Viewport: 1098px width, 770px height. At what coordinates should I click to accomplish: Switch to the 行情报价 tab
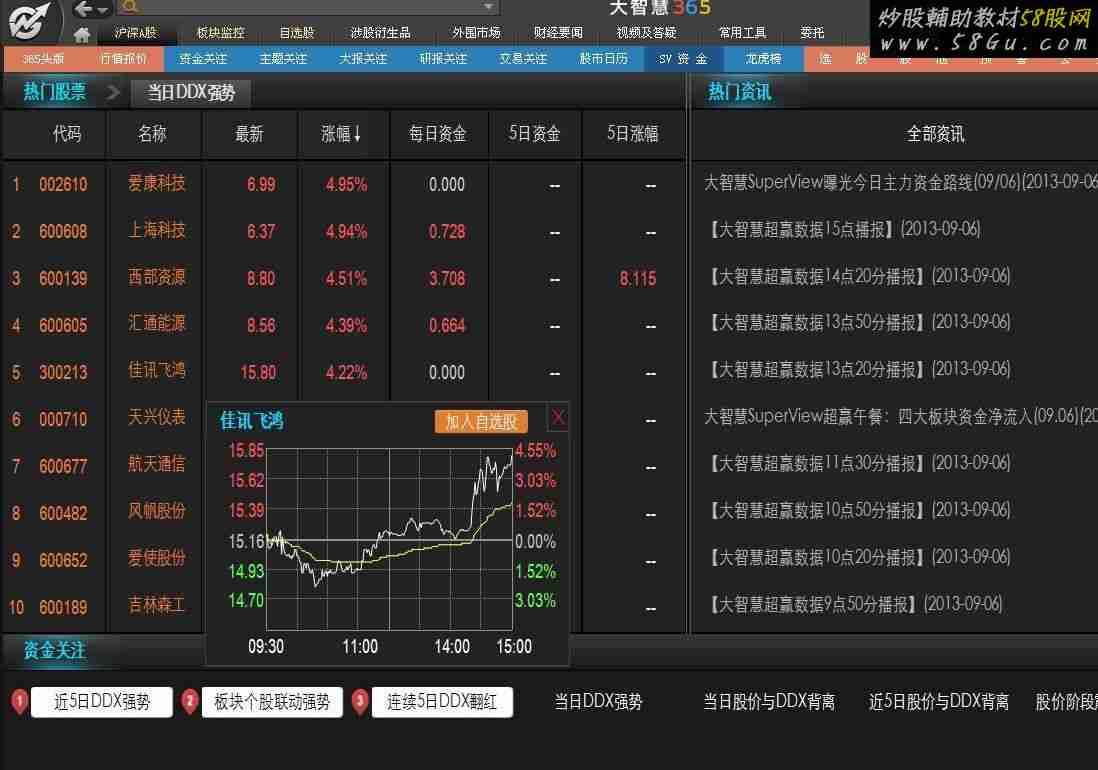[x=123, y=59]
